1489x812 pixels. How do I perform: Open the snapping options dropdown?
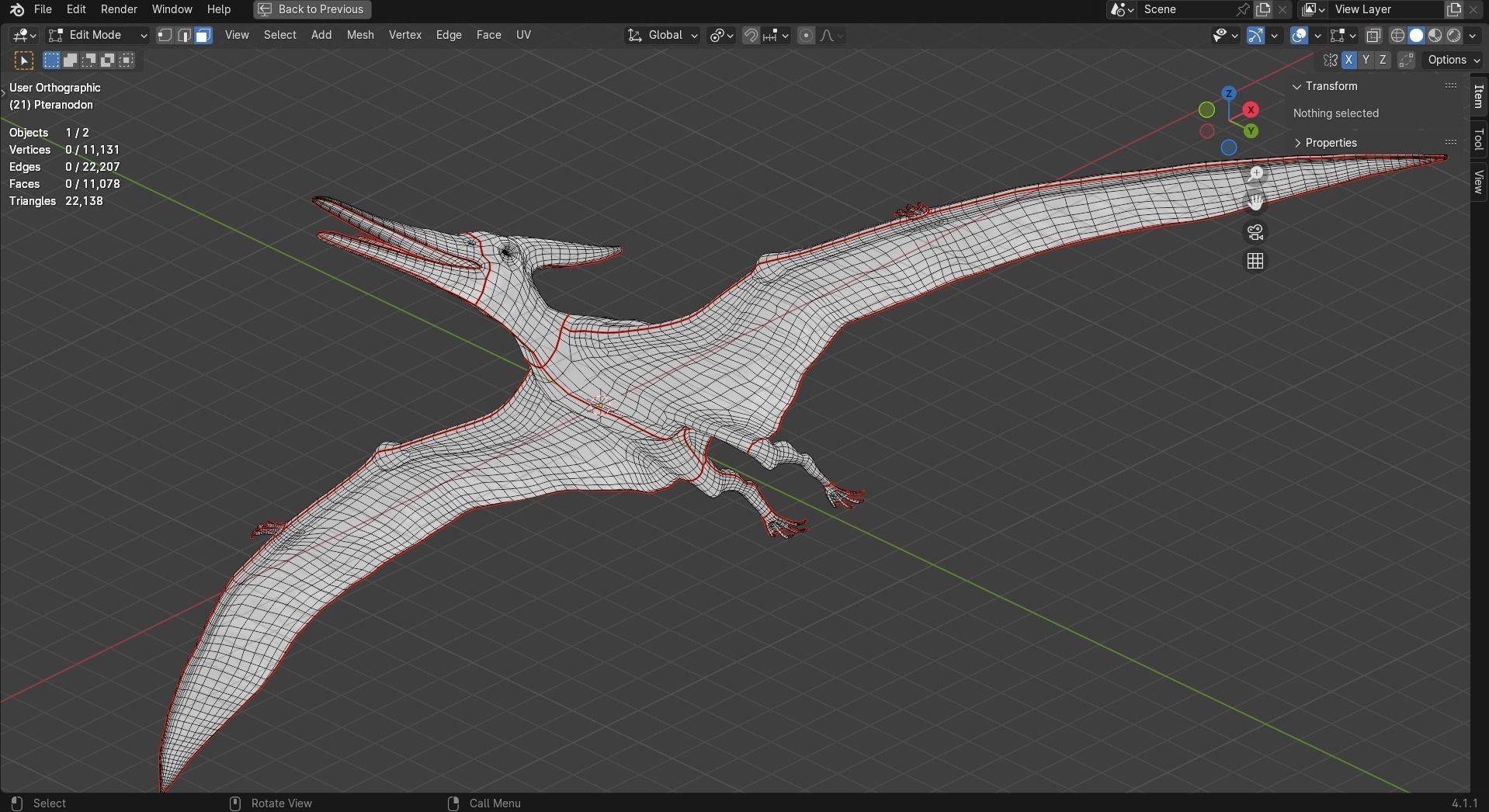(x=776, y=35)
